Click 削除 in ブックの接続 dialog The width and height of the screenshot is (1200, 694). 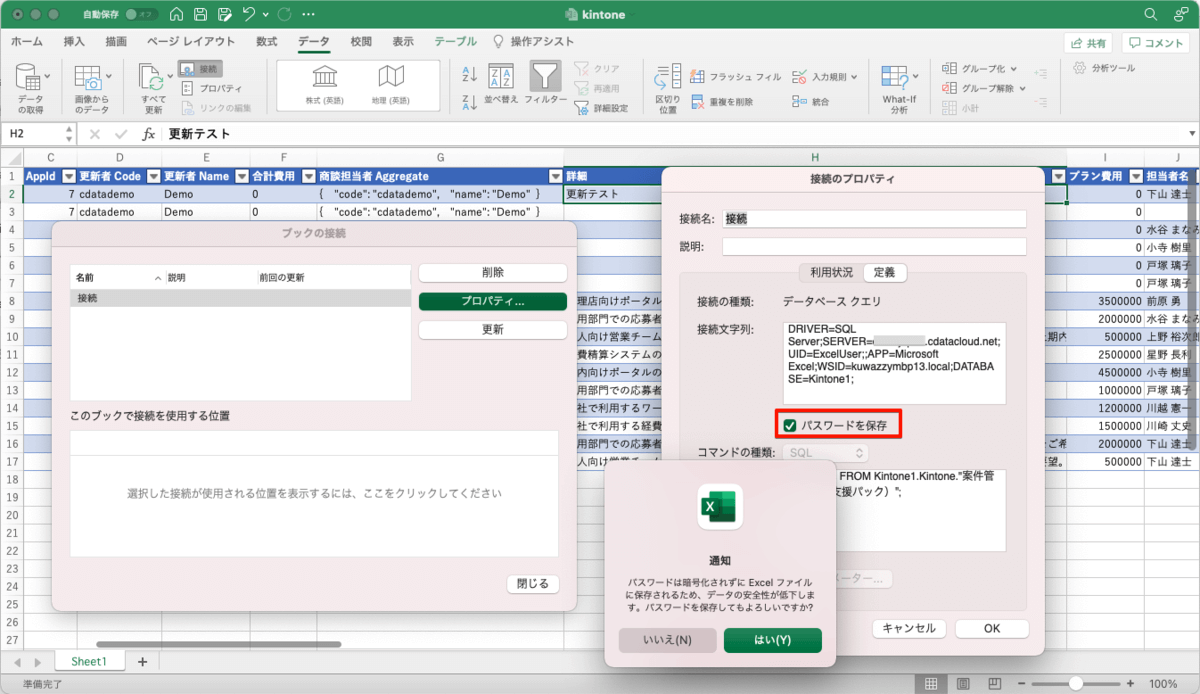click(x=493, y=273)
